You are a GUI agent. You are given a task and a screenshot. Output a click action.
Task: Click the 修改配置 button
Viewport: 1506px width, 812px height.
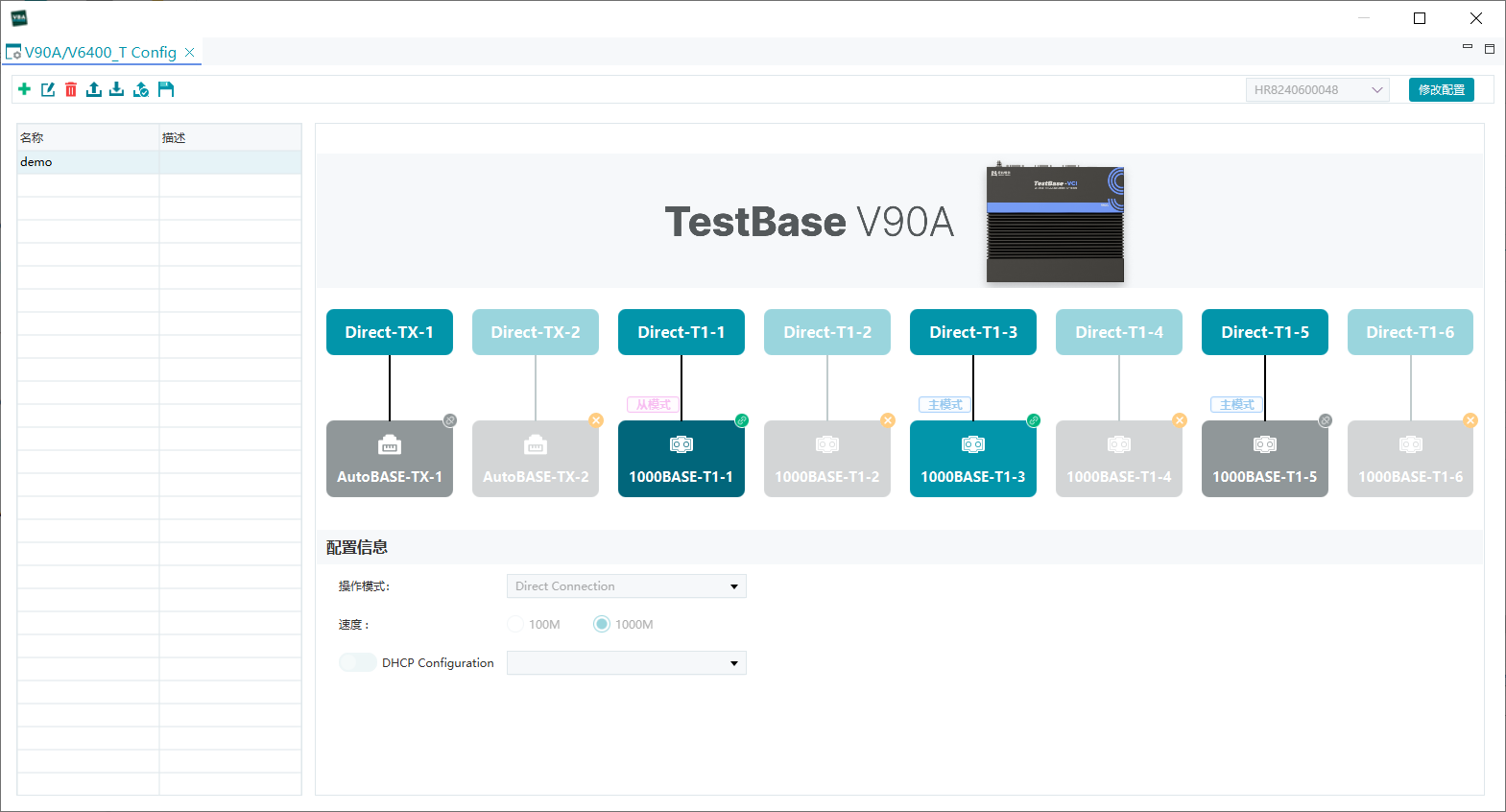(x=1442, y=90)
